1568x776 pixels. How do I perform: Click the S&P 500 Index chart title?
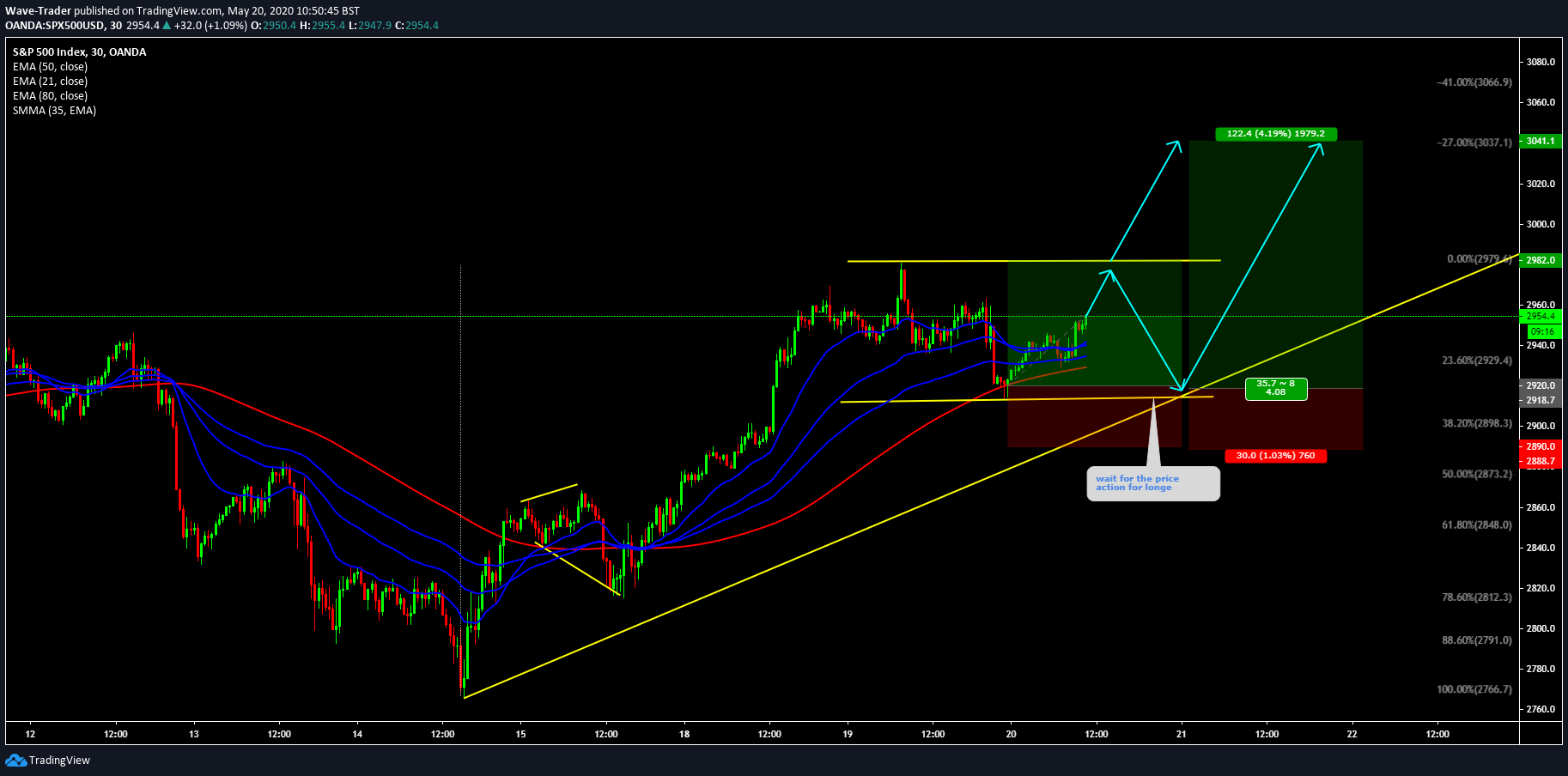tap(79, 52)
